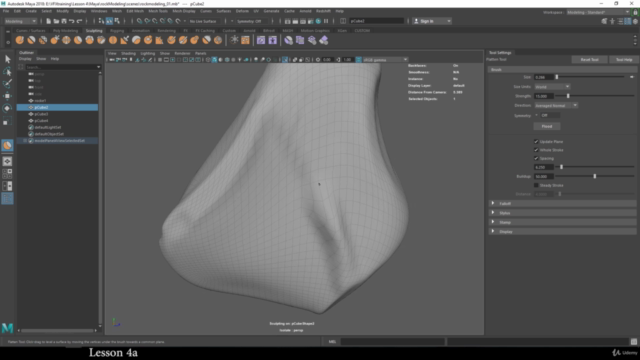Image resolution: width=640 pixels, height=360 pixels.
Task: Click the Sign In button
Action: (432, 21)
